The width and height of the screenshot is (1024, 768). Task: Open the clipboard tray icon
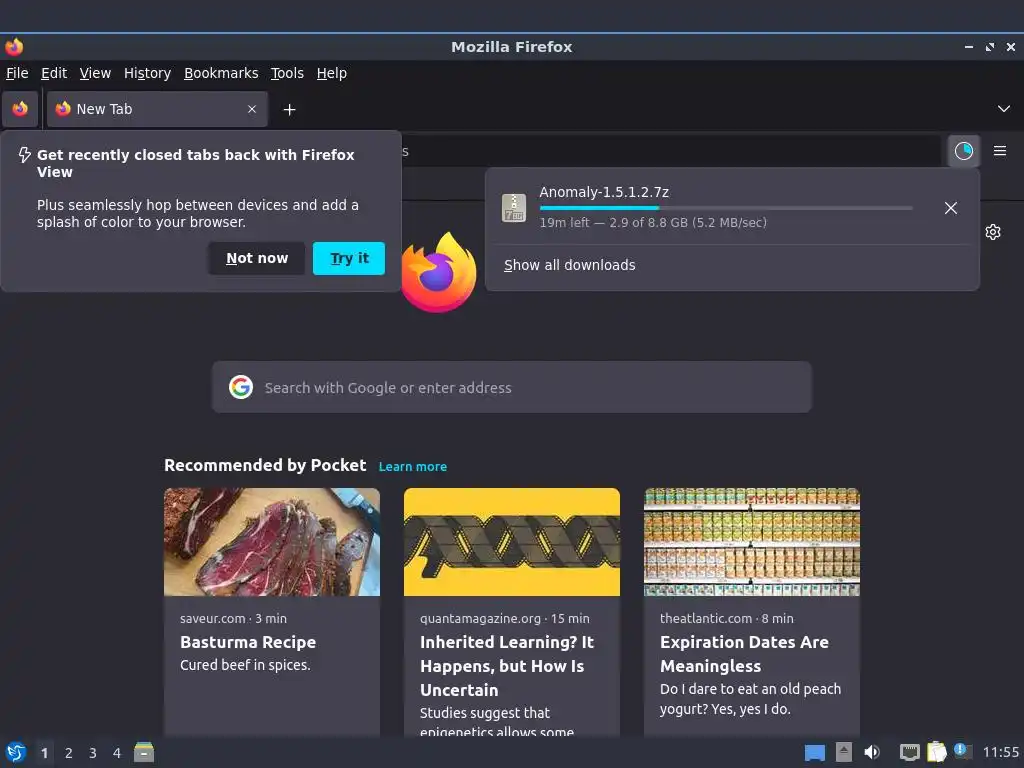point(936,752)
